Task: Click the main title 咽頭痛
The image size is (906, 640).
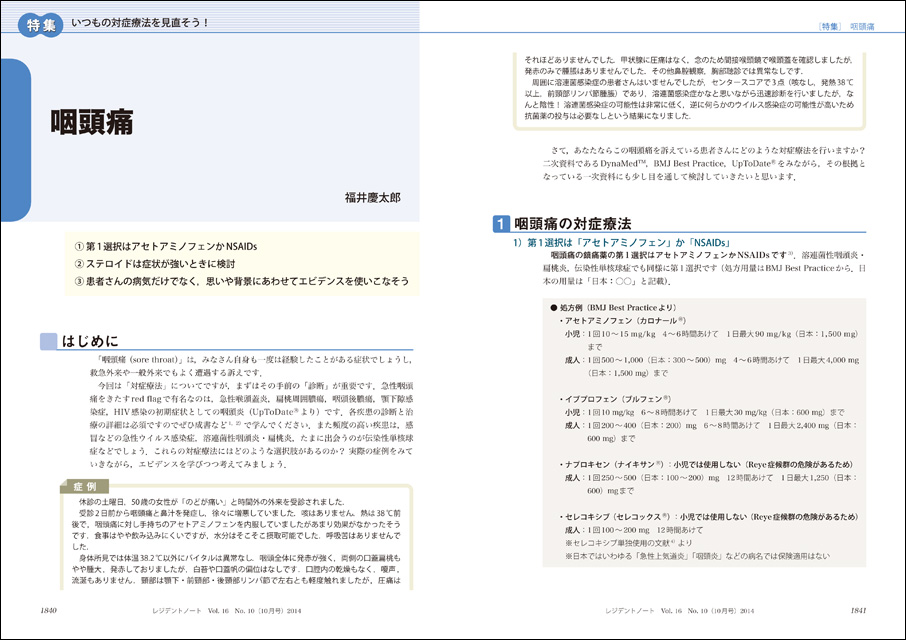Action: click(91, 123)
